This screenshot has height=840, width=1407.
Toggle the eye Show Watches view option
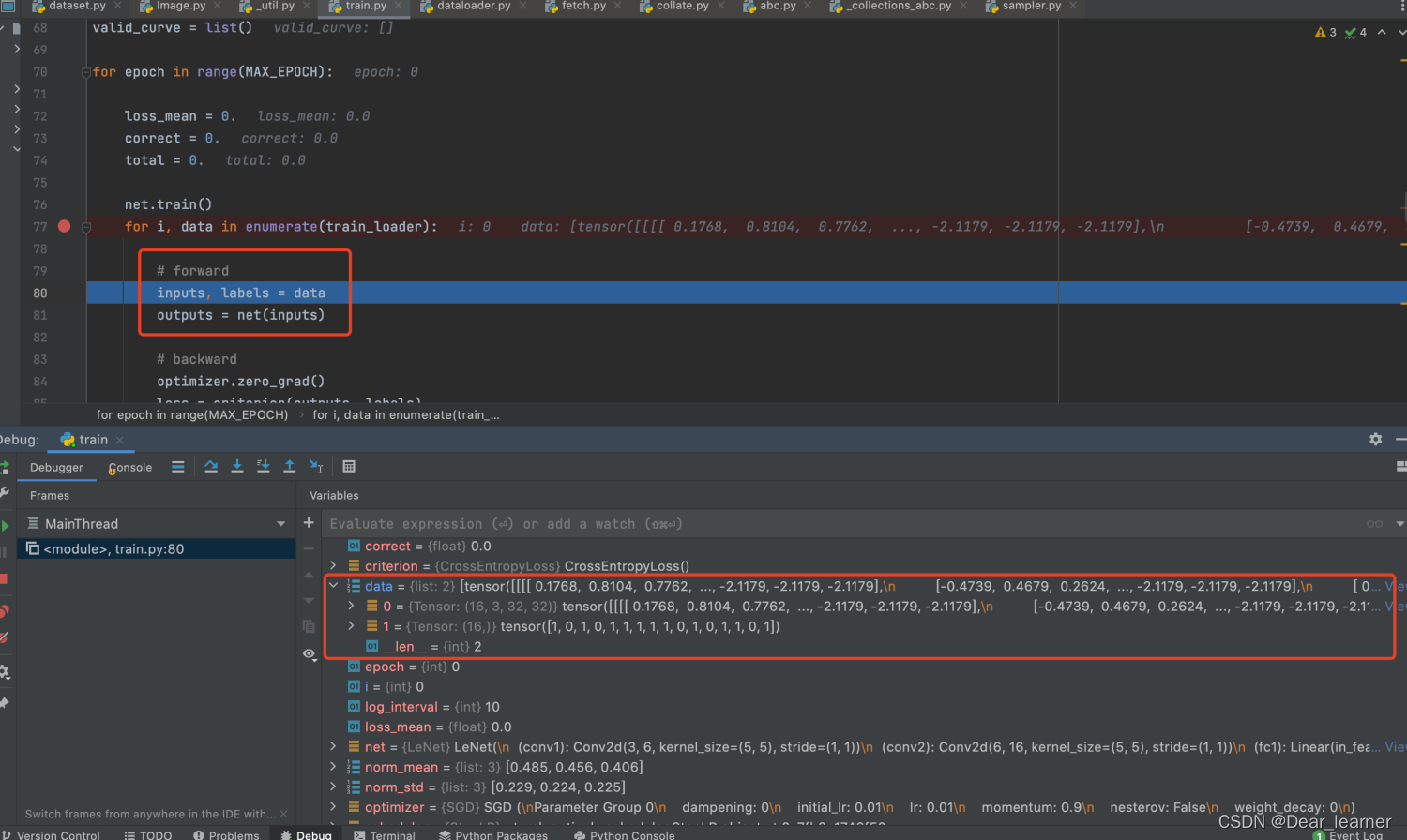pyautogui.click(x=309, y=653)
